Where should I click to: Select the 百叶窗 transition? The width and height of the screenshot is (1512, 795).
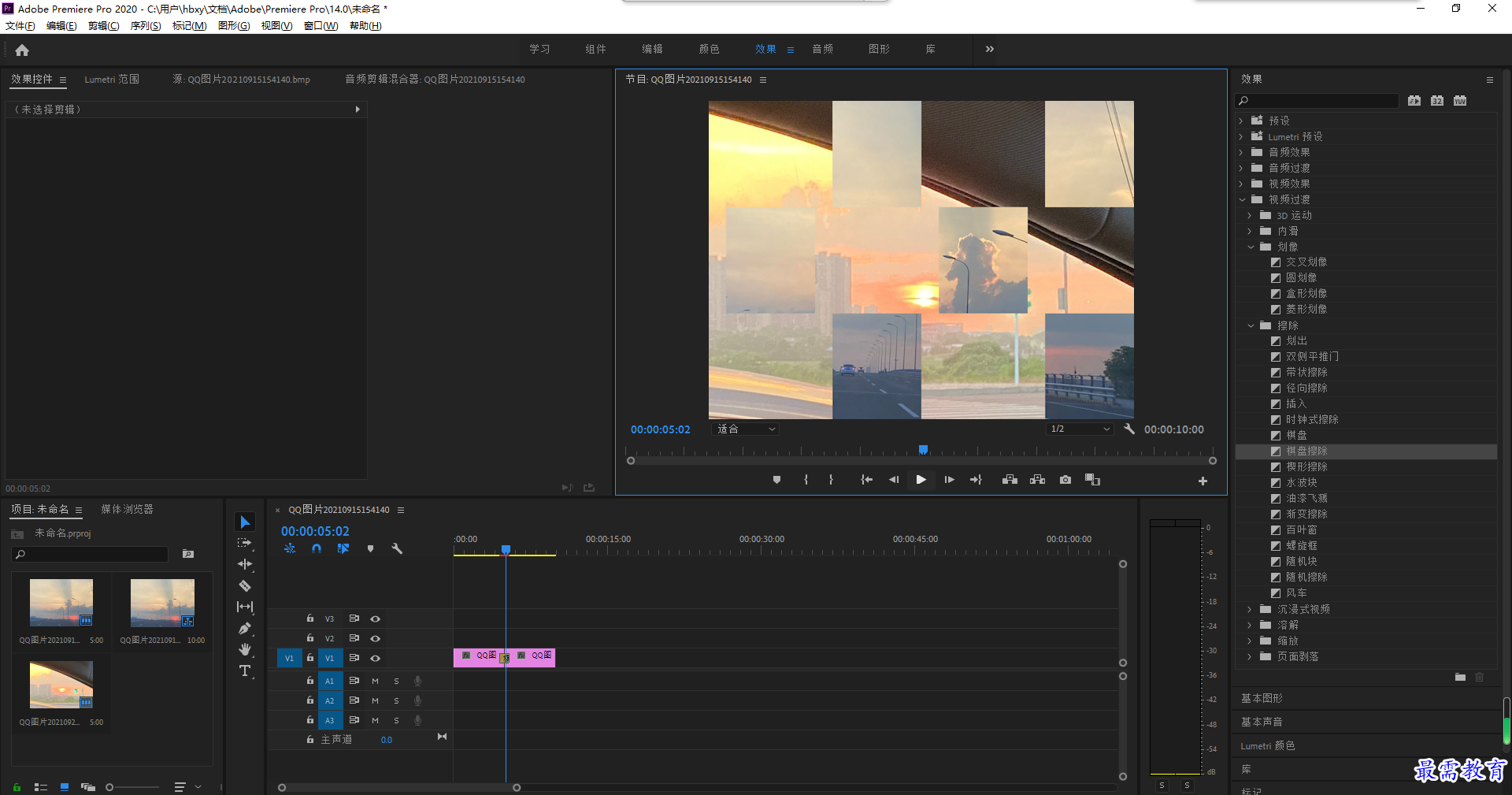1301,530
